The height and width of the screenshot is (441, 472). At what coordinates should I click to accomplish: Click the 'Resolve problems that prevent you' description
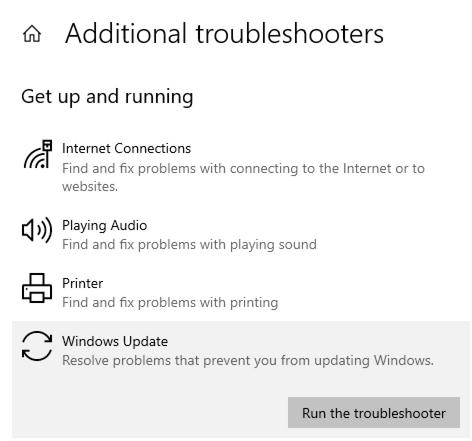[x=248, y=361]
